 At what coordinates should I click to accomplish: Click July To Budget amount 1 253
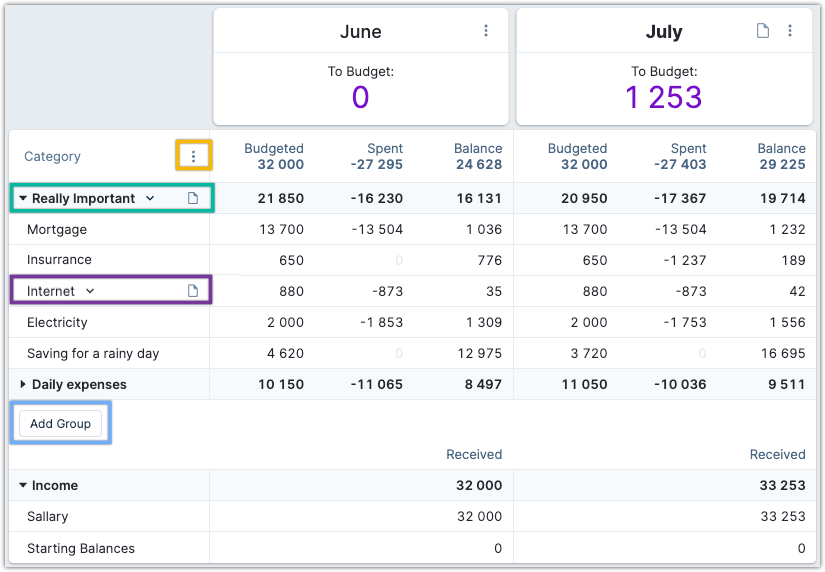click(x=664, y=97)
